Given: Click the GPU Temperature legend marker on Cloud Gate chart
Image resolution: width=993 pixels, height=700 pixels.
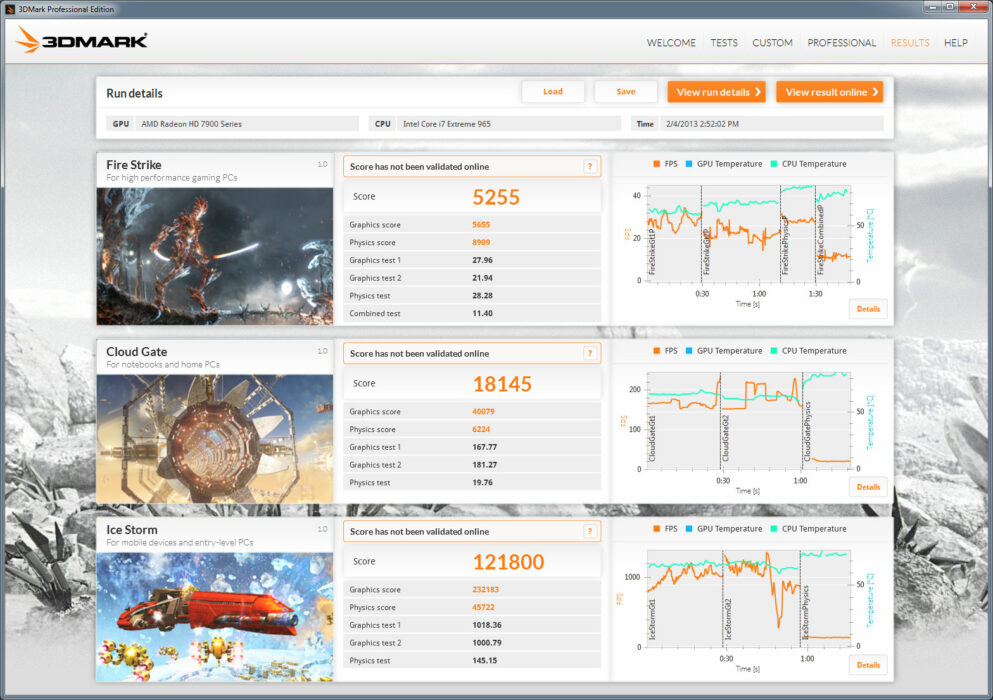Looking at the screenshot, I should click(687, 350).
